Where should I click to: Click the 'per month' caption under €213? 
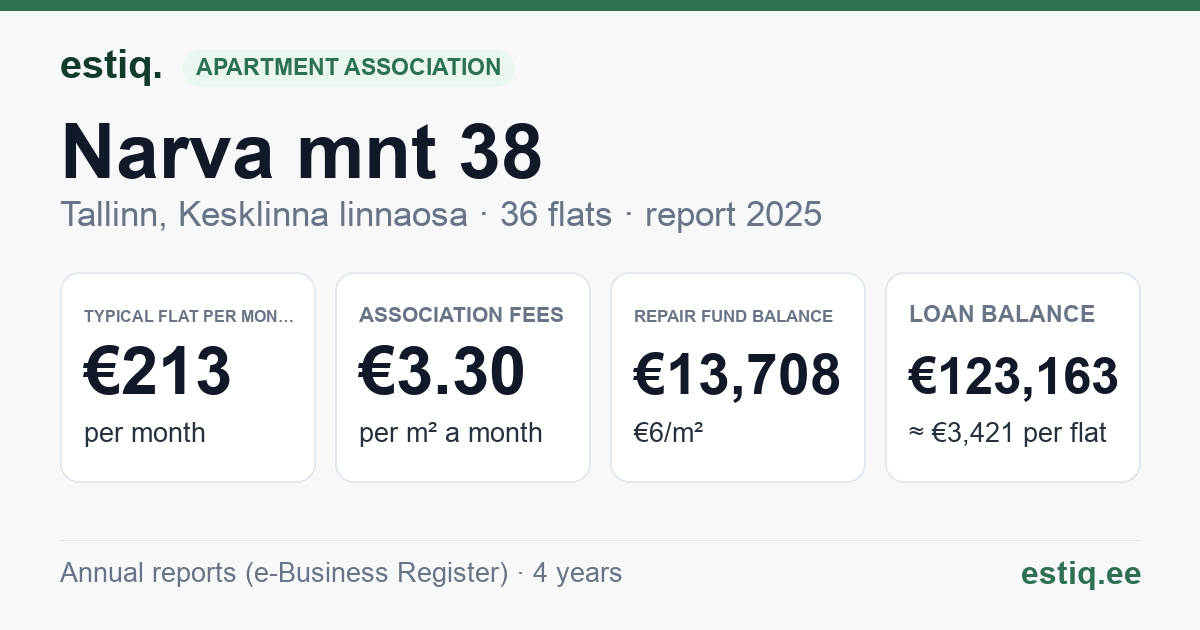point(144,433)
